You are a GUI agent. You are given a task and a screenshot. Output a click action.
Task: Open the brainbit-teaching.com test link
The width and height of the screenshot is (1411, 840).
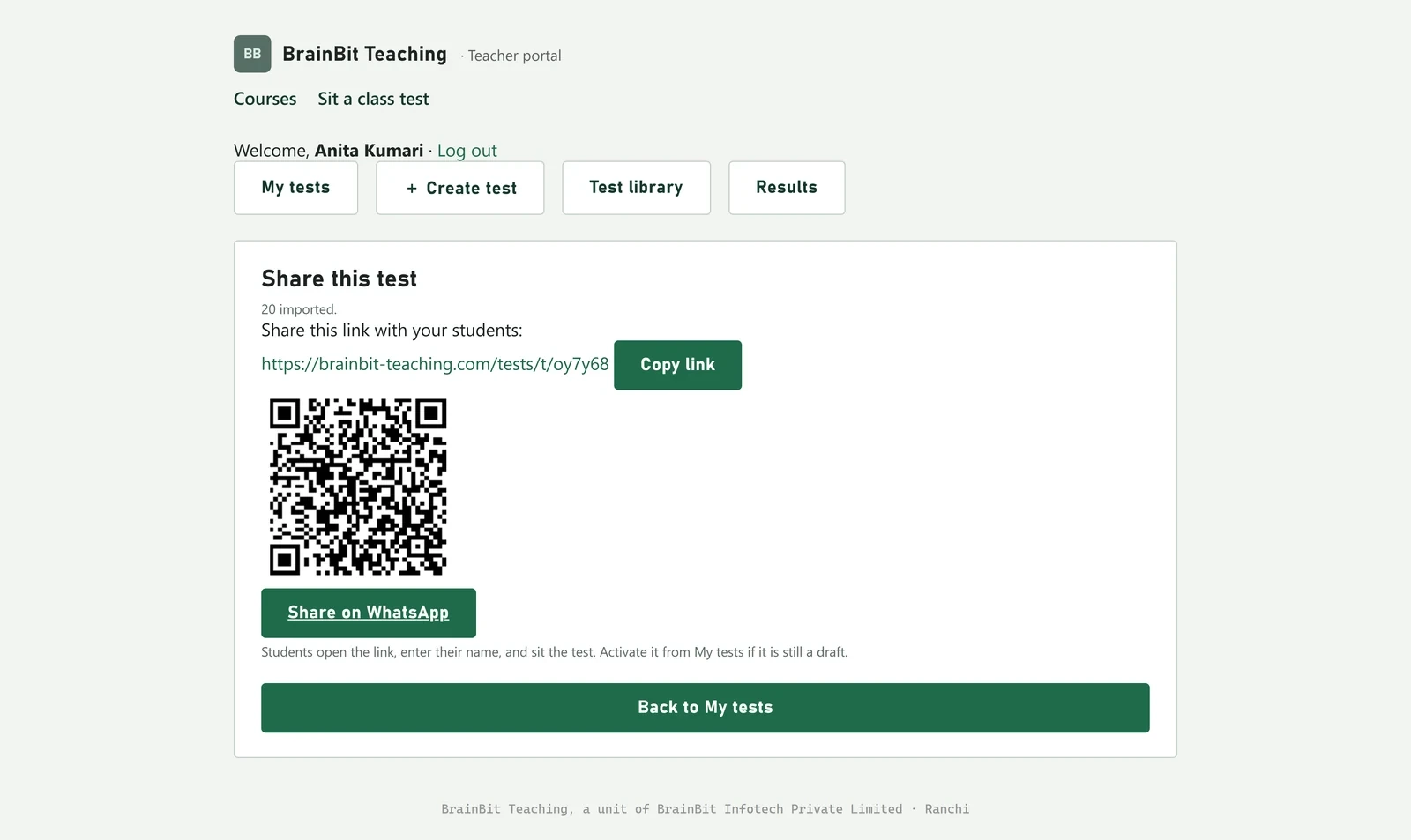[435, 364]
